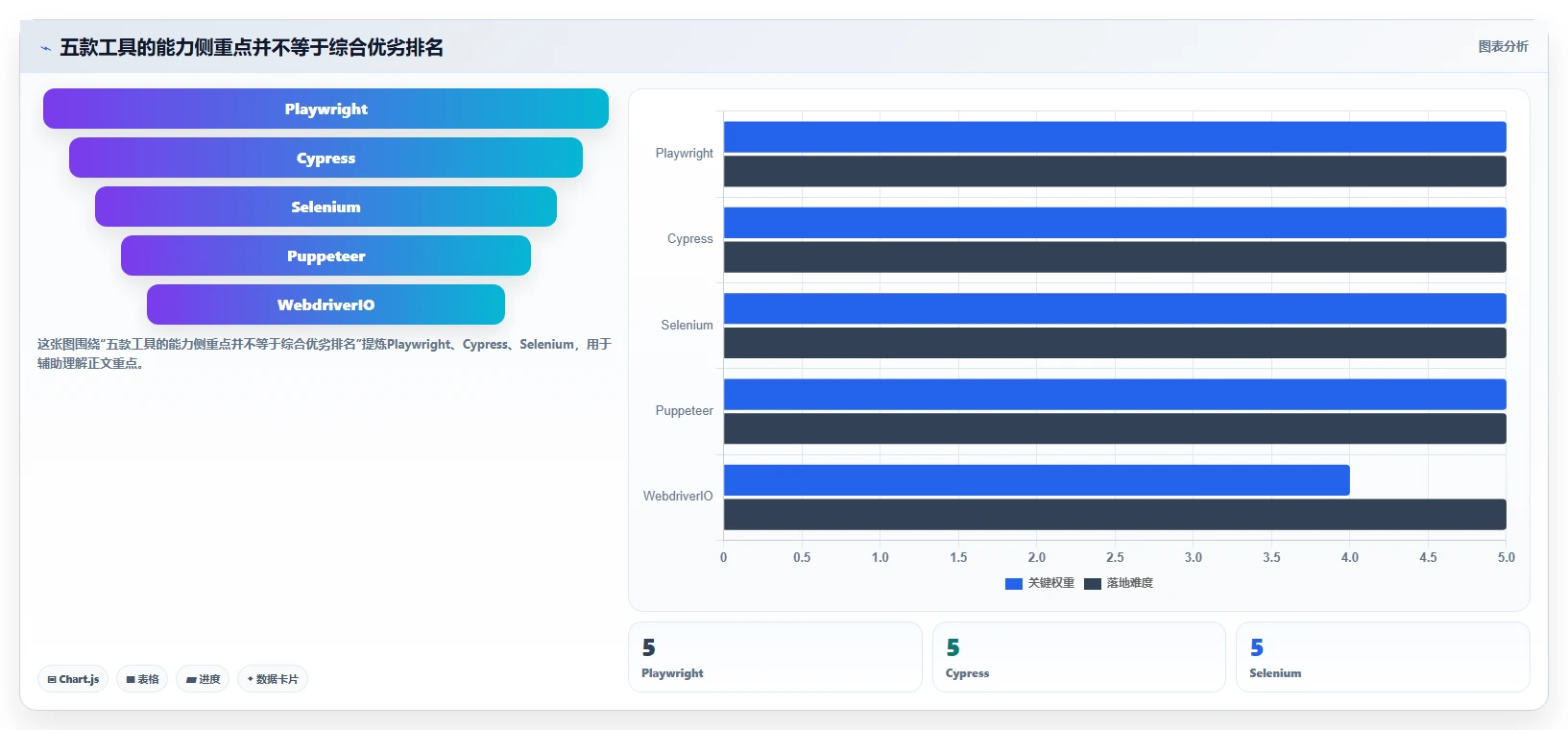Click Playwright's blue 关键权重 bar
Viewport: 1568px width, 730px height.
coord(1115,136)
